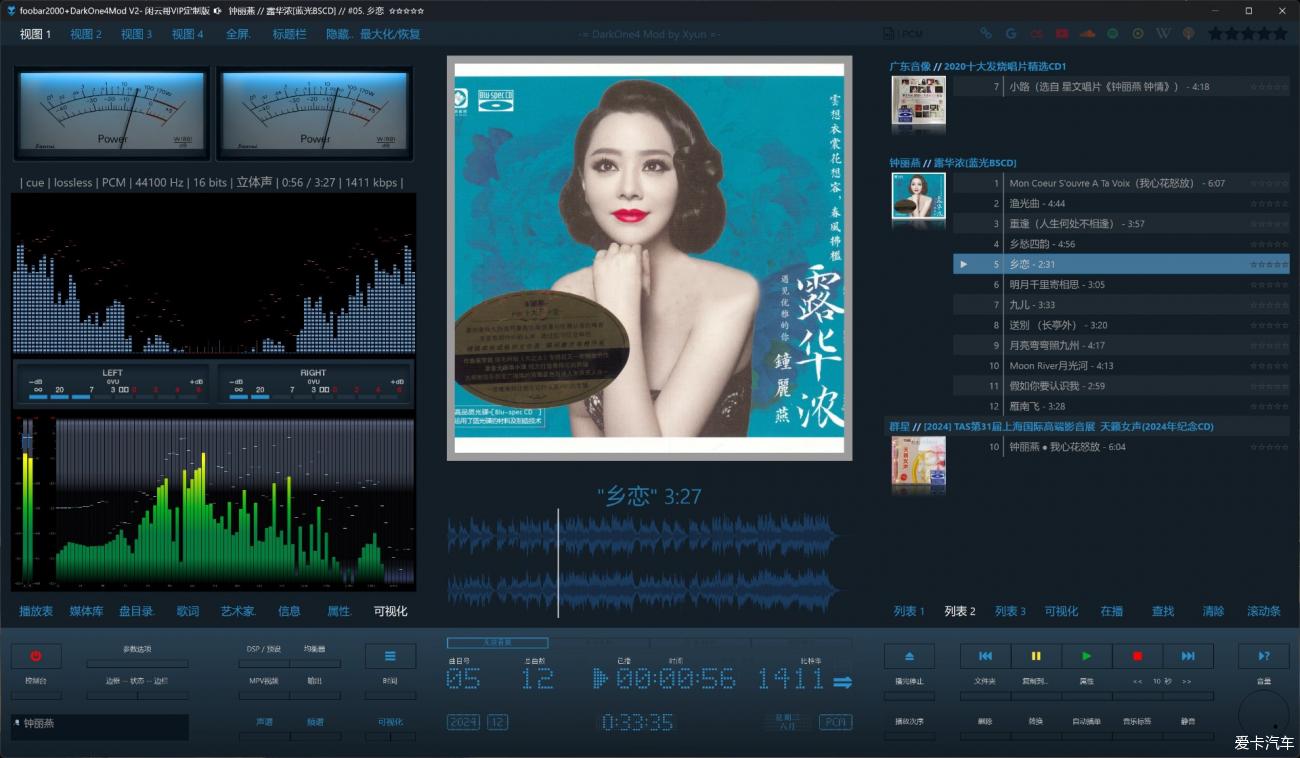The height and width of the screenshot is (758, 1300).
Task: Click the 查找 search button
Action: (1162, 611)
